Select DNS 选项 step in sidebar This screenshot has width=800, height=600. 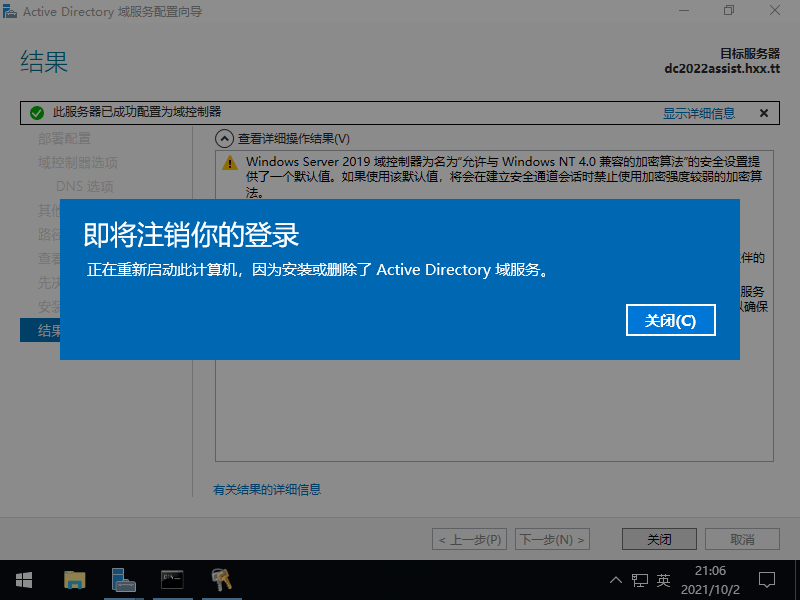pyautogui.click(x=85, y=186)
